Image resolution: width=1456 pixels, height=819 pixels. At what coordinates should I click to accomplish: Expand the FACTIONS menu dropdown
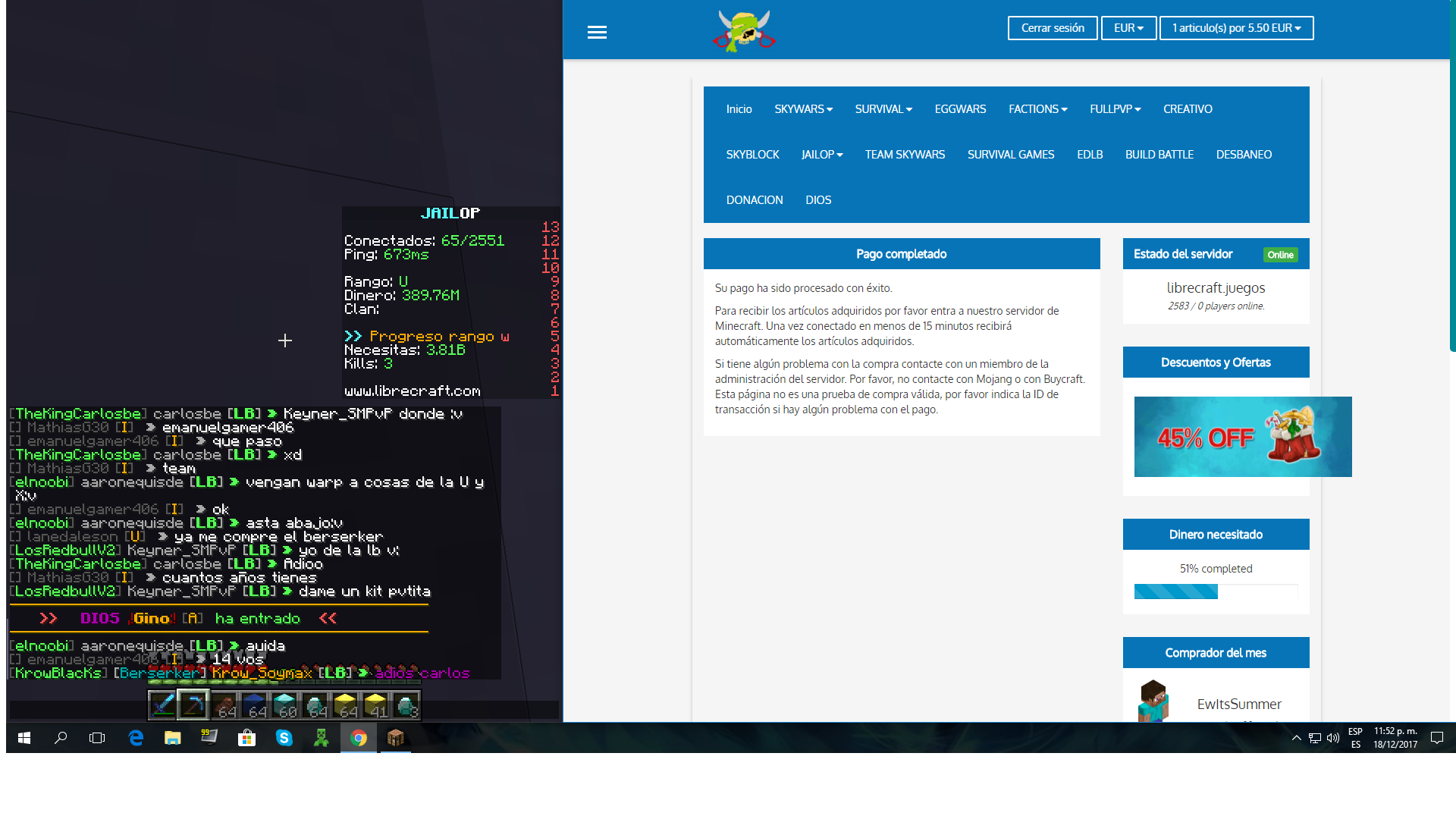point(1037,109)
